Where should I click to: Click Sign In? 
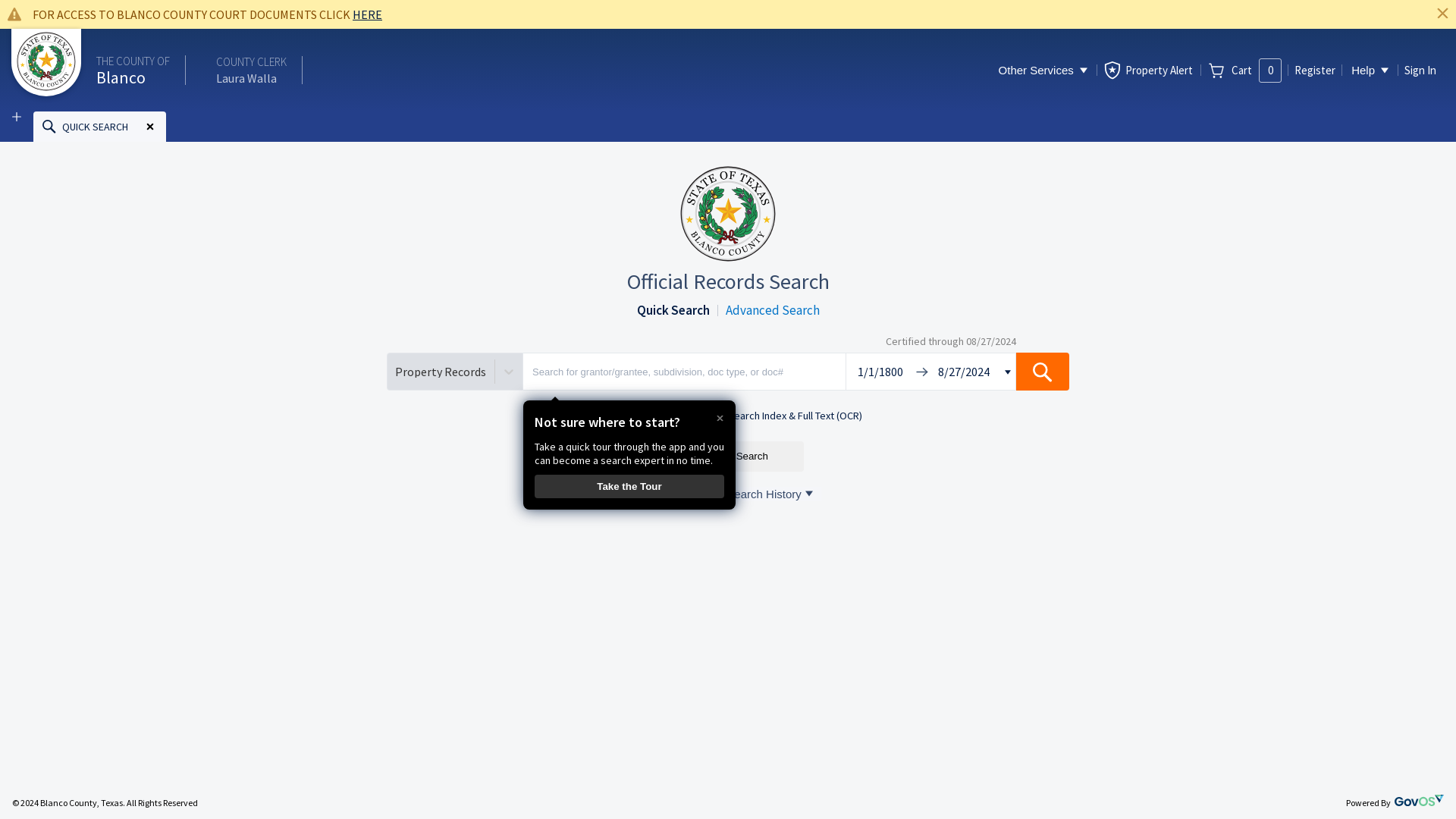(1420, 70)
